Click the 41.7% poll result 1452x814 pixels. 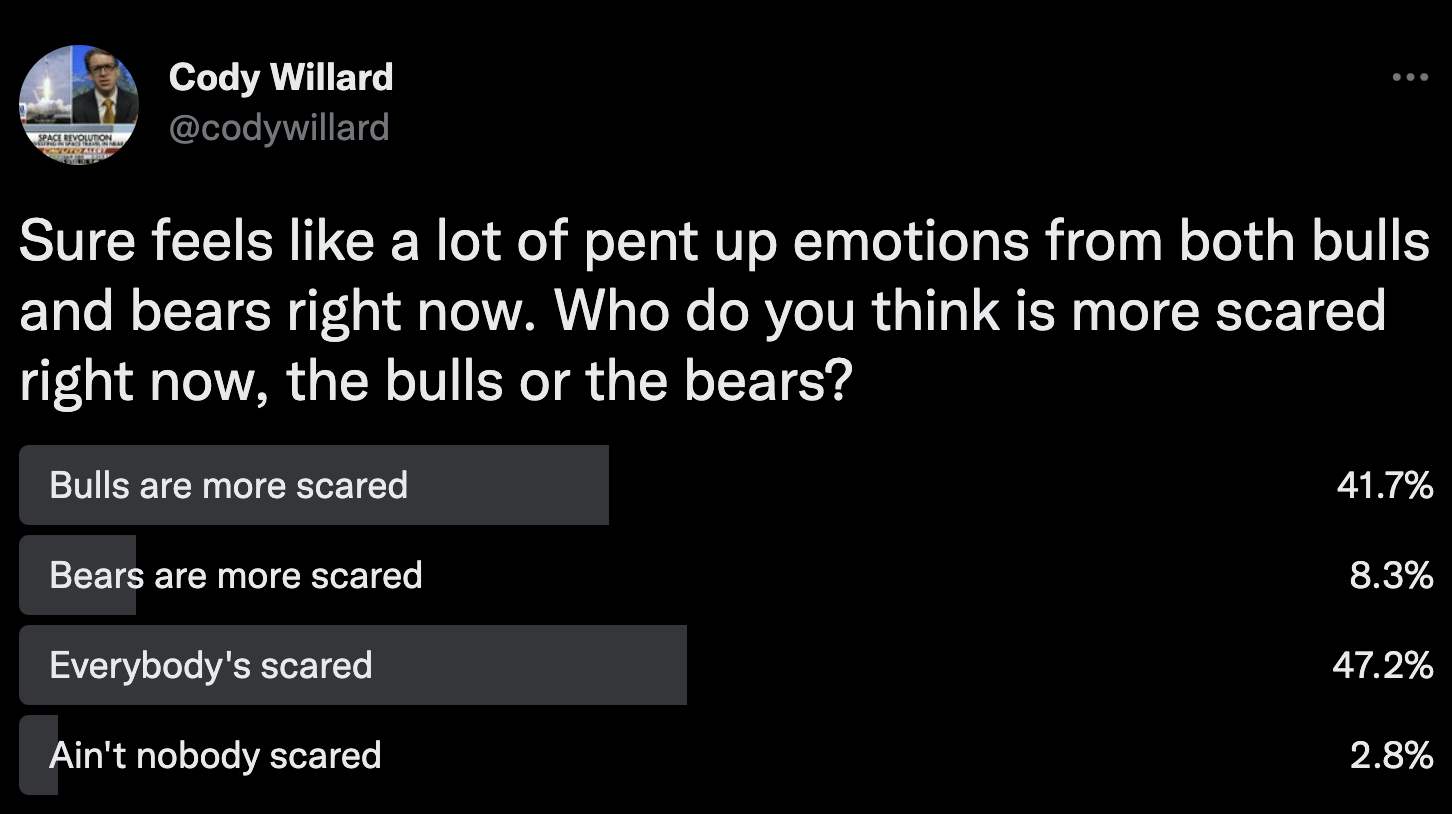click(x=1384, y=485)
